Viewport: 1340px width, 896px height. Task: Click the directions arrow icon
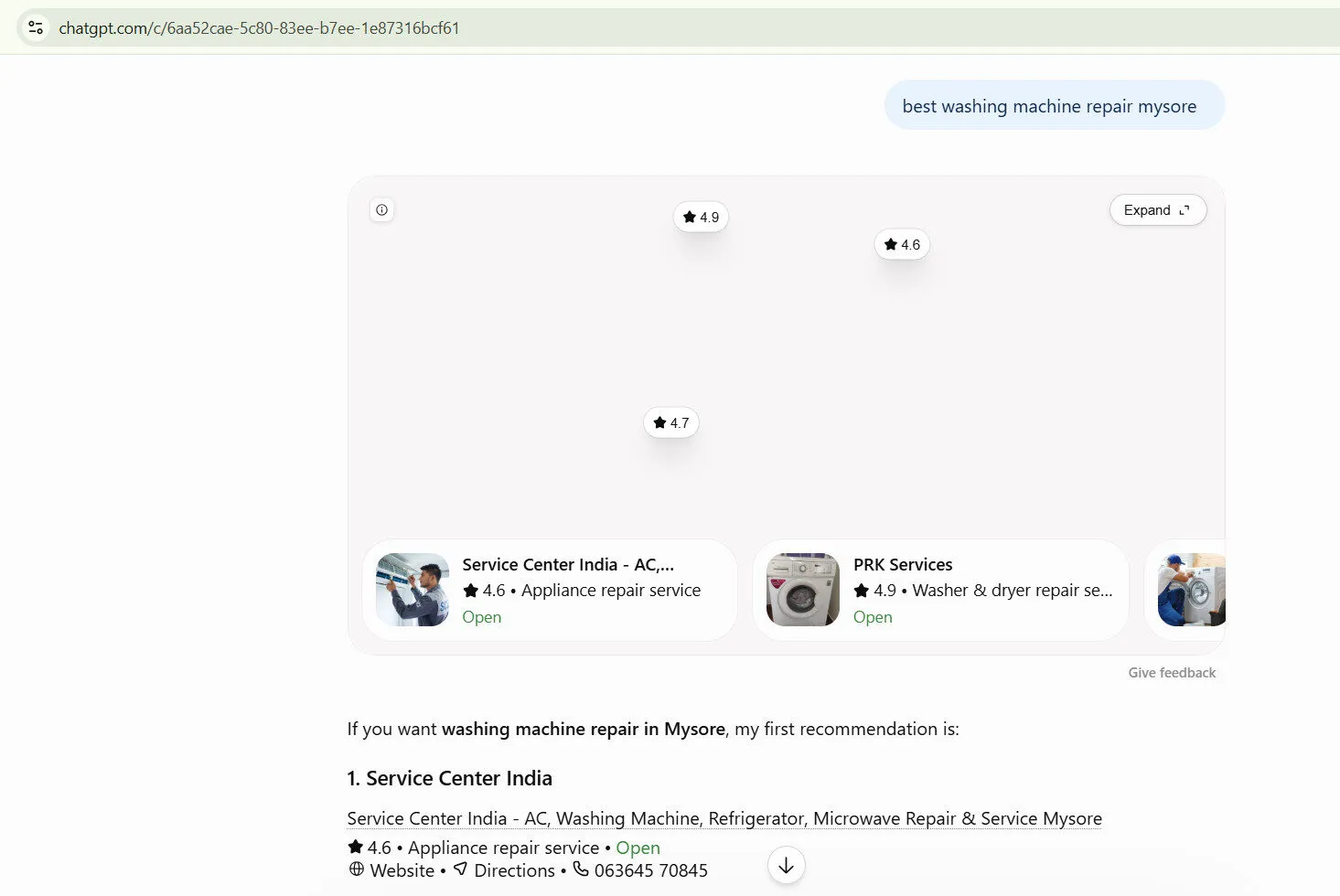pos(461,869)
